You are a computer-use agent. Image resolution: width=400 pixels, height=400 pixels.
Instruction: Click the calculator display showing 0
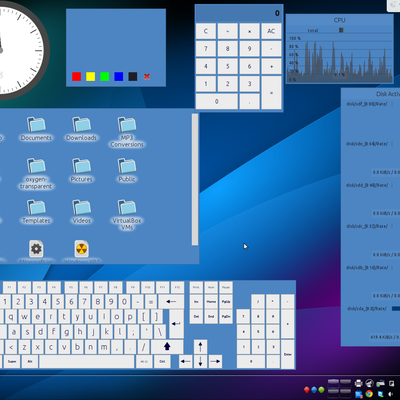point(239,13)
